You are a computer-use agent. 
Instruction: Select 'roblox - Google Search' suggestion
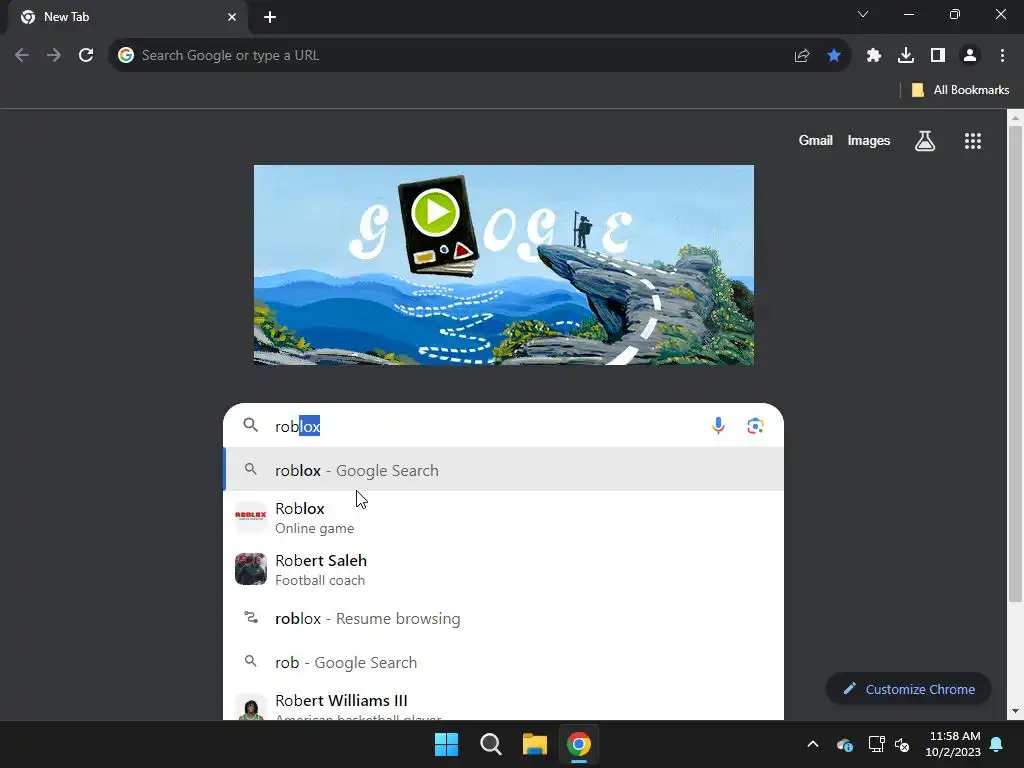point(504,470)
